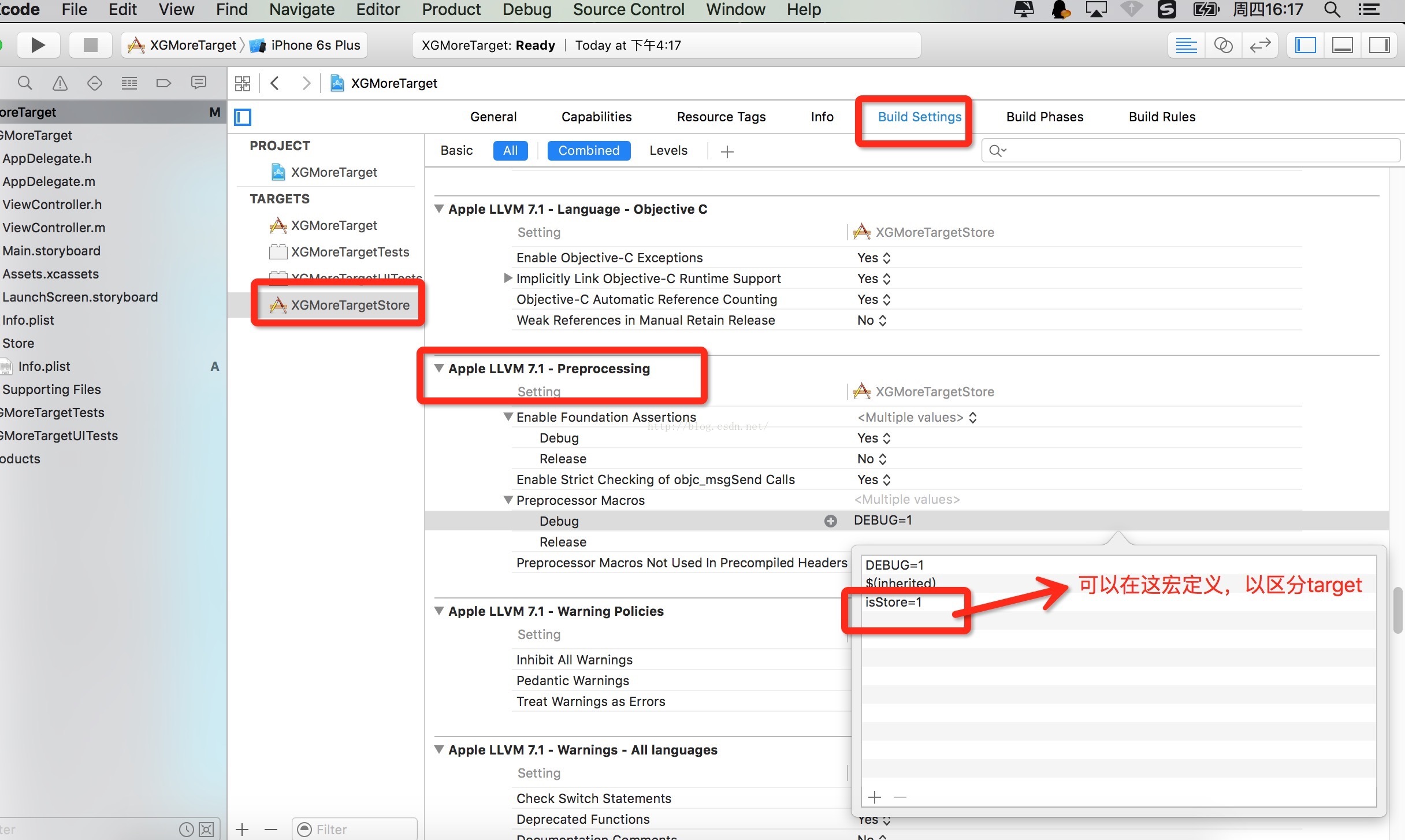This screenshot has height=840, width=1405.
Task: Select Levels settings view
Action: point(668,151)
